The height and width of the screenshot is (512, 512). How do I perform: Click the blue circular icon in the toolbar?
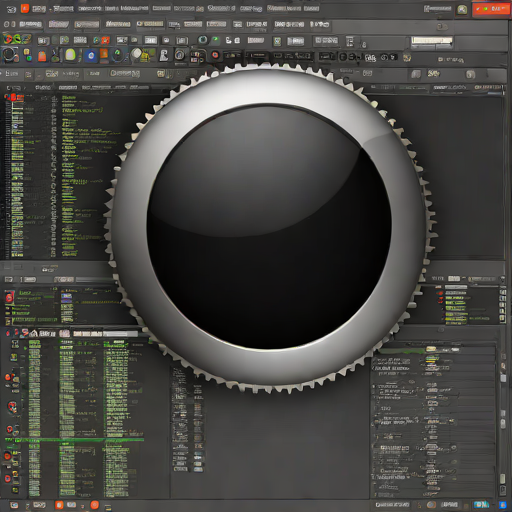[91, 55]
